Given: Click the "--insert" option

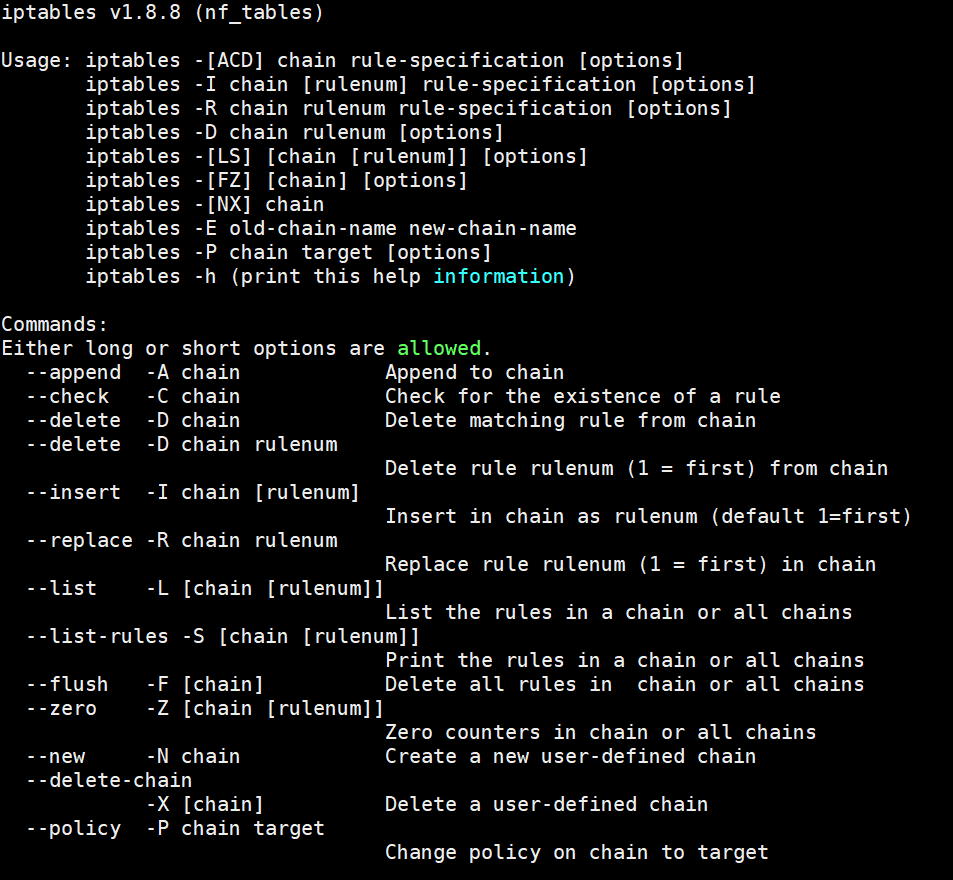Looking at the screenshot, I should [x=73, y=493].
